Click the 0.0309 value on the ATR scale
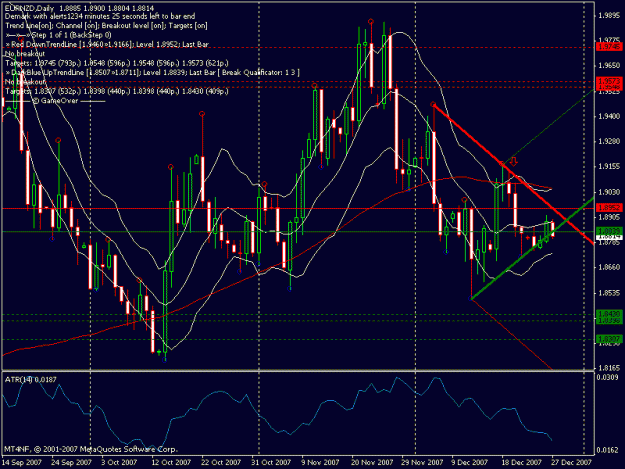 [608, 377]
